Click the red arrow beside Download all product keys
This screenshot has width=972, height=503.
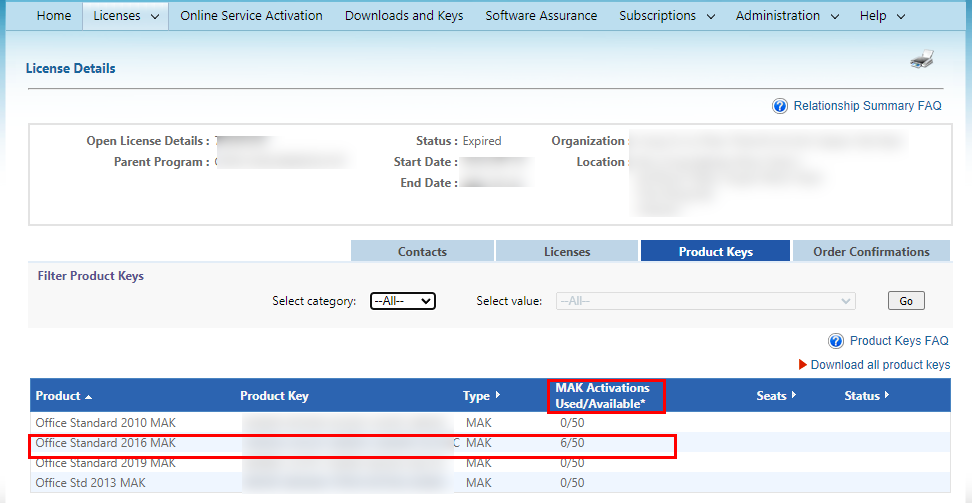803,365
